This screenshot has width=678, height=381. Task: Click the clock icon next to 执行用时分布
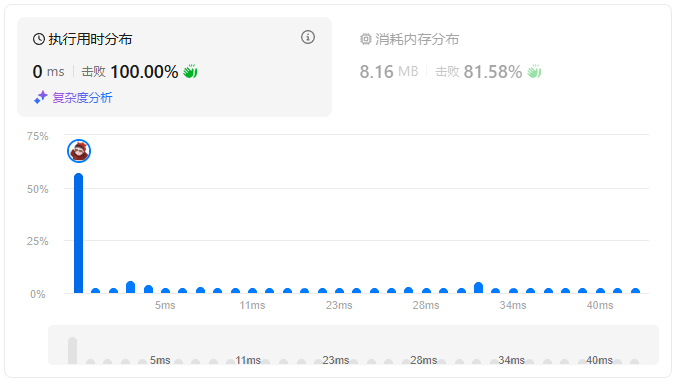point(39,39)
